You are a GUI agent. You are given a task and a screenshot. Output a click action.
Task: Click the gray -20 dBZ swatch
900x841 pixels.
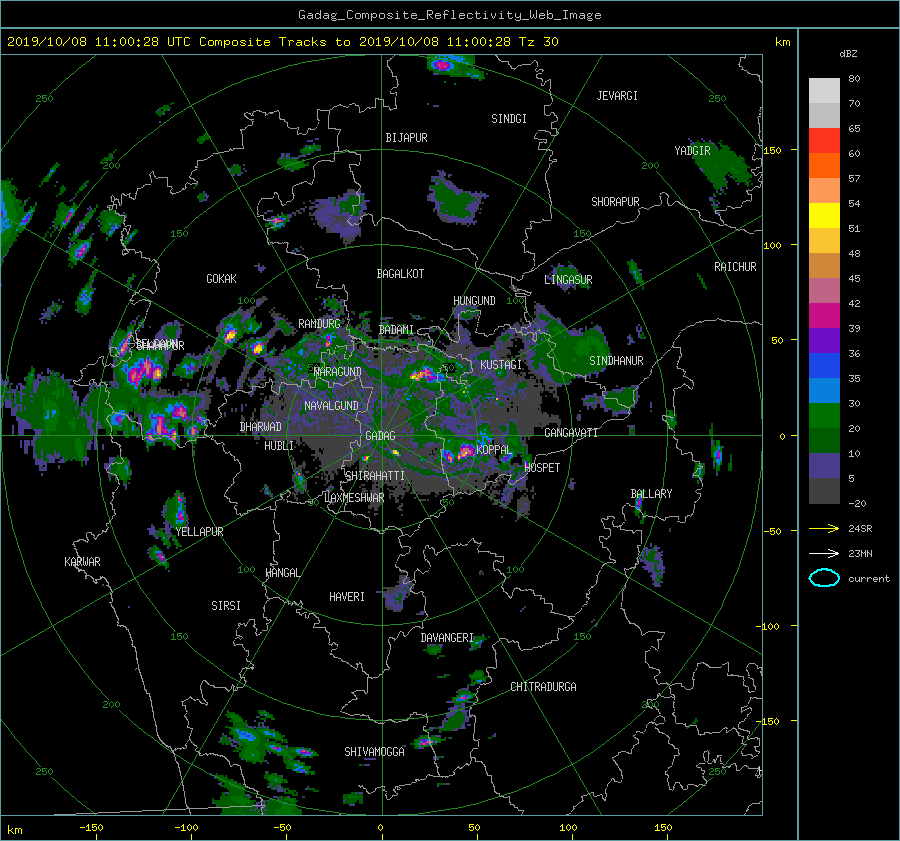tap(824, 491)
